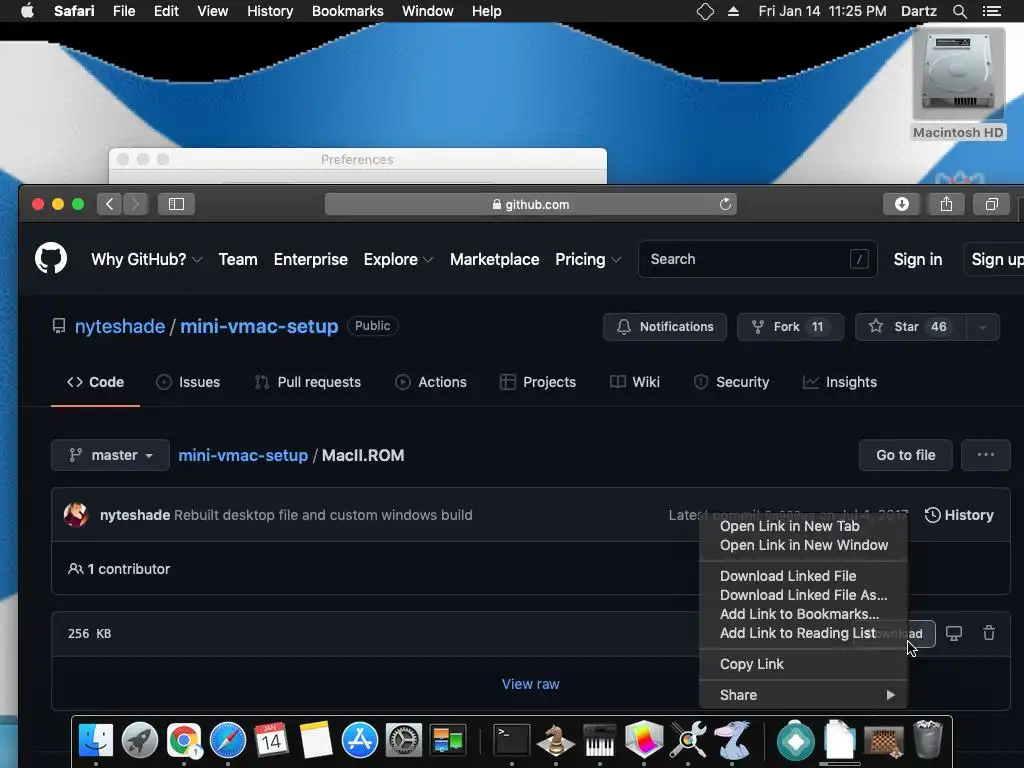Viewport: 1024px width, 768px height.
Task: Click Safari's forward arrow button
Action: [136, 204]
